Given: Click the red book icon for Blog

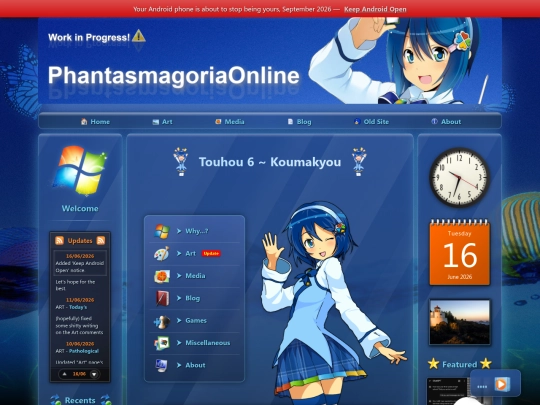Looking at the screenshot, I should 162,298.
